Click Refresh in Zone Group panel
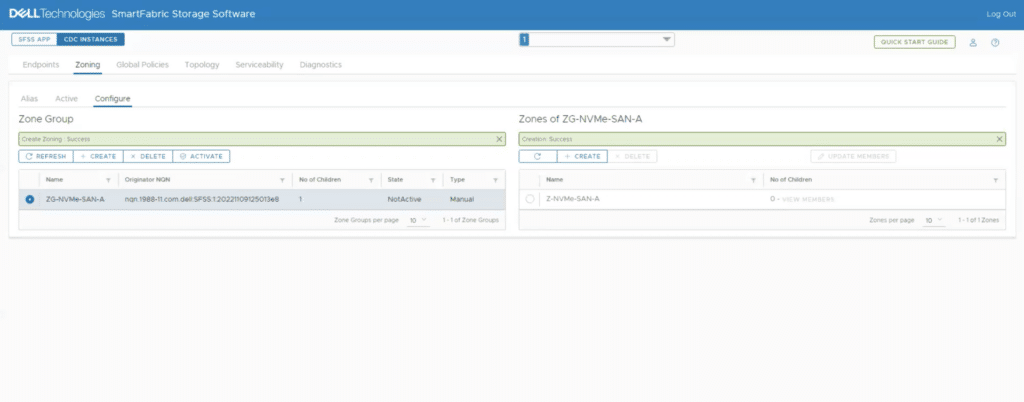 (x=46, y=157)
